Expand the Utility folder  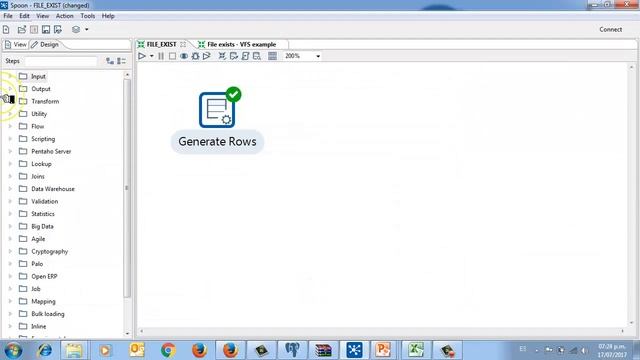[x=10, y=114]
